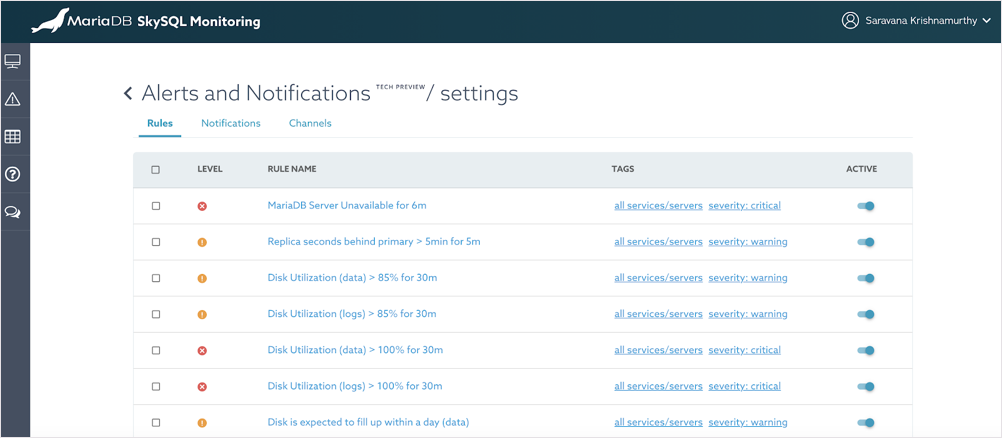Viewport: 1002px width, 438px height.
Task: Toggle off Disk Utilization (data) > 85% rule
Action: coord(865,278)
